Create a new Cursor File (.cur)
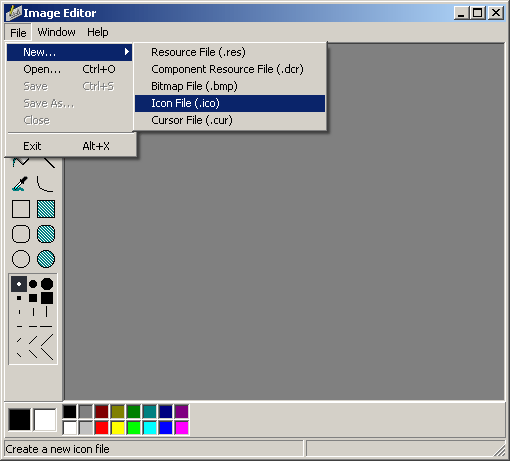 tap(230, 120)
